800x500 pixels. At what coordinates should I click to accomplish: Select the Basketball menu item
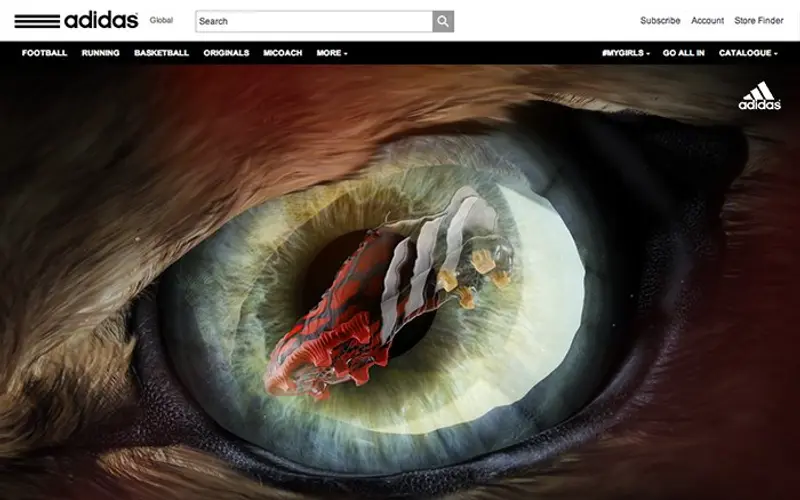(161, 53)
